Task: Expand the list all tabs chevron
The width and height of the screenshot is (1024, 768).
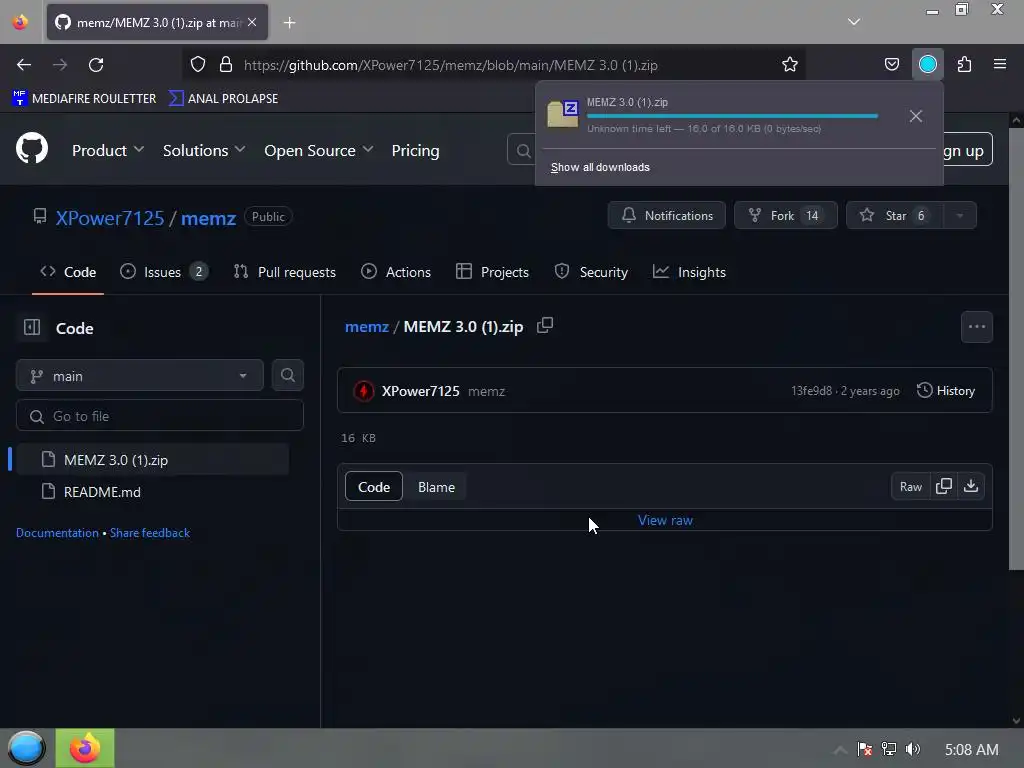Action: (854, 22)
